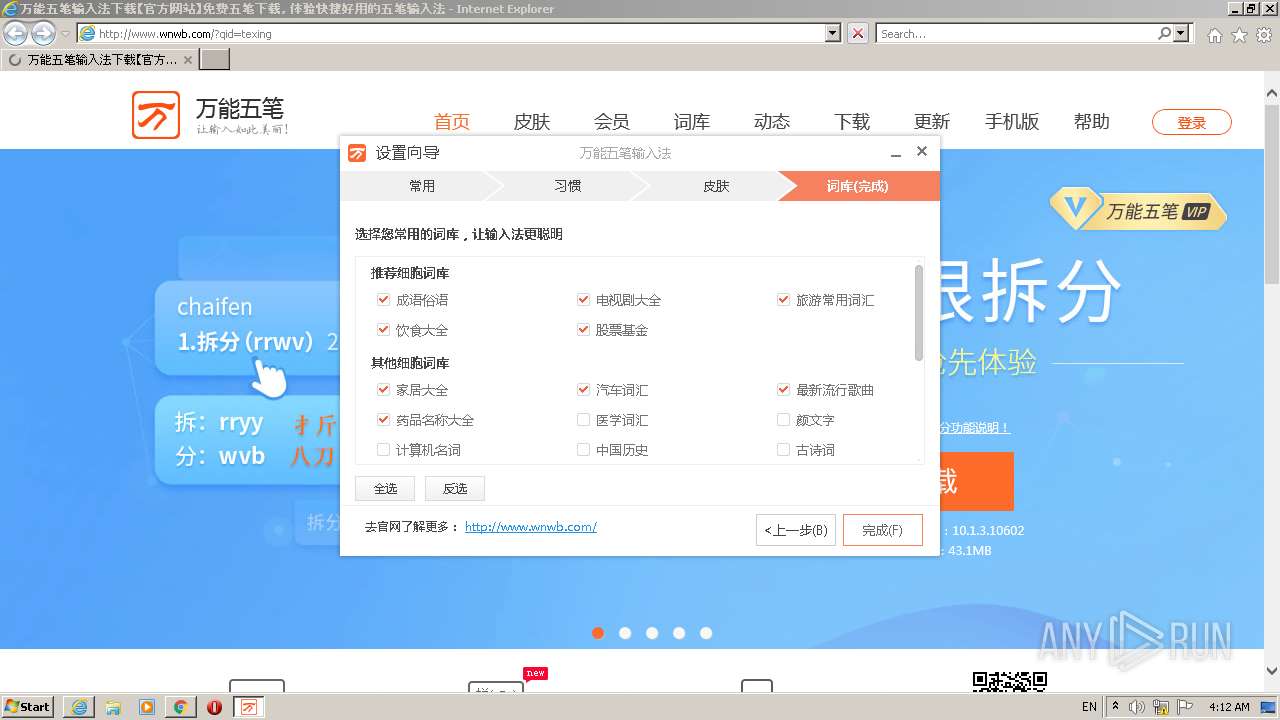Screen dimensions: 1280x720
Task: Open file explorer folder taskbar icon
Action: 113,707
